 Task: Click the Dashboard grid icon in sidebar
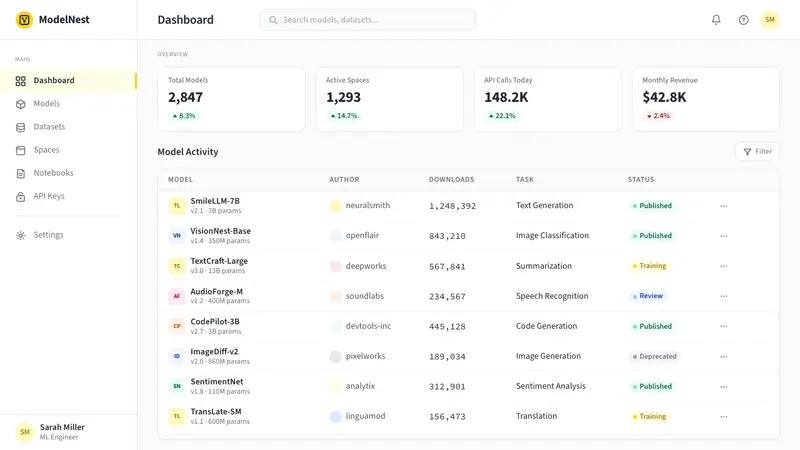pyautogui.click(x=20, y=81)
